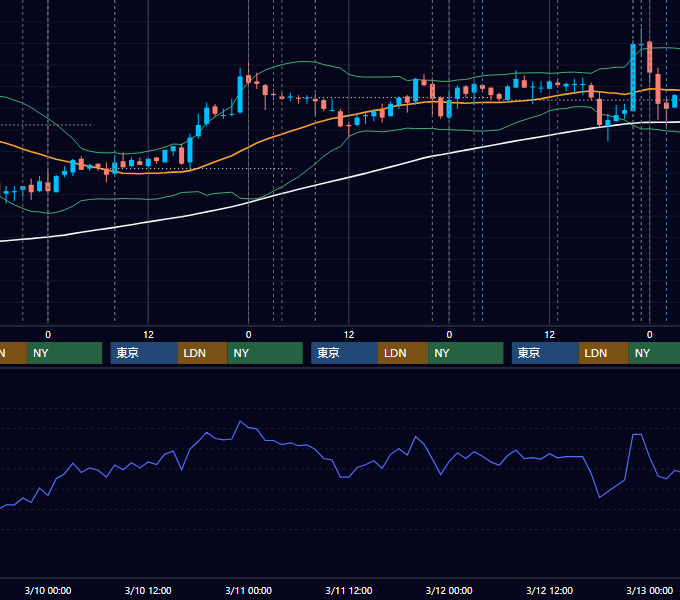Click the 3/12 12:00 date label
This screenshot has width=680, height=600.
[x=549, y=590]
